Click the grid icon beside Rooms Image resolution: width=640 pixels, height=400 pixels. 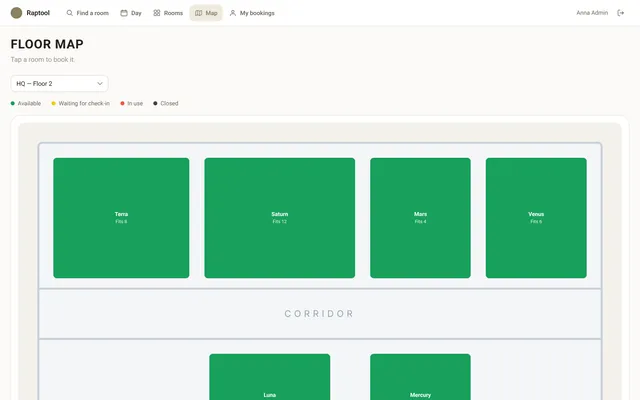157,13
